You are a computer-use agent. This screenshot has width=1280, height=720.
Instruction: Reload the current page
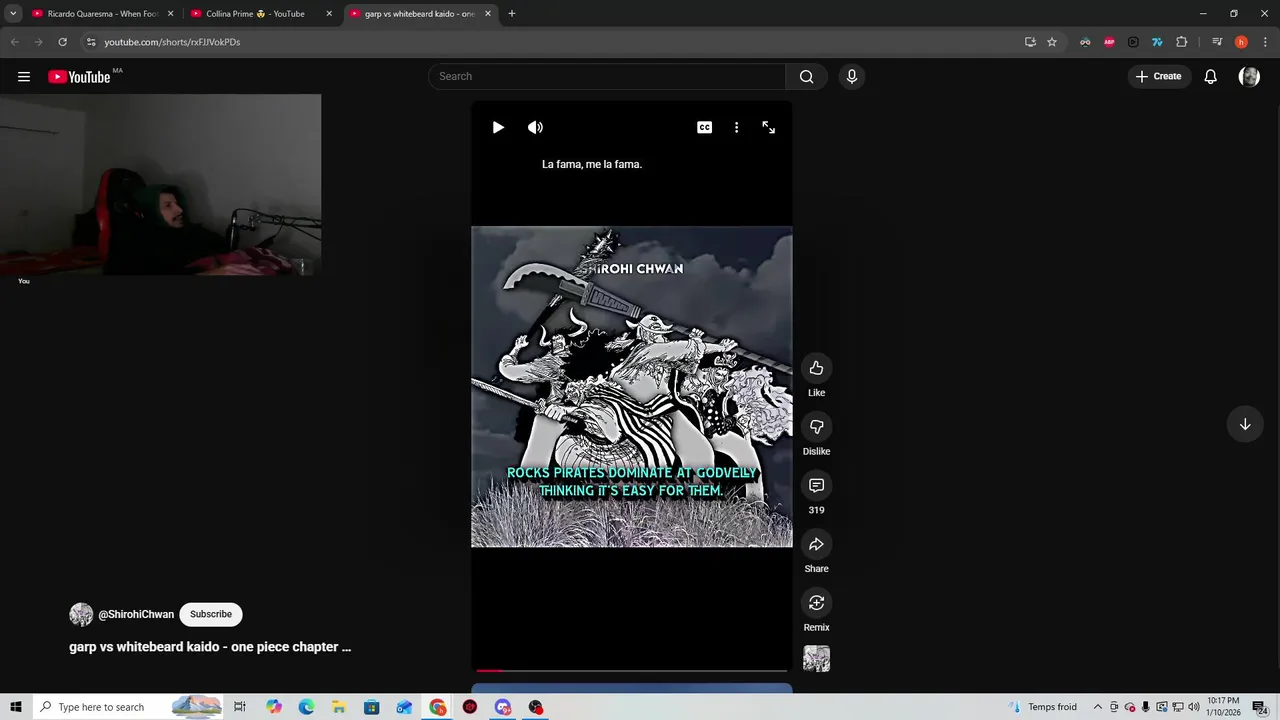(x=62, y=42)
